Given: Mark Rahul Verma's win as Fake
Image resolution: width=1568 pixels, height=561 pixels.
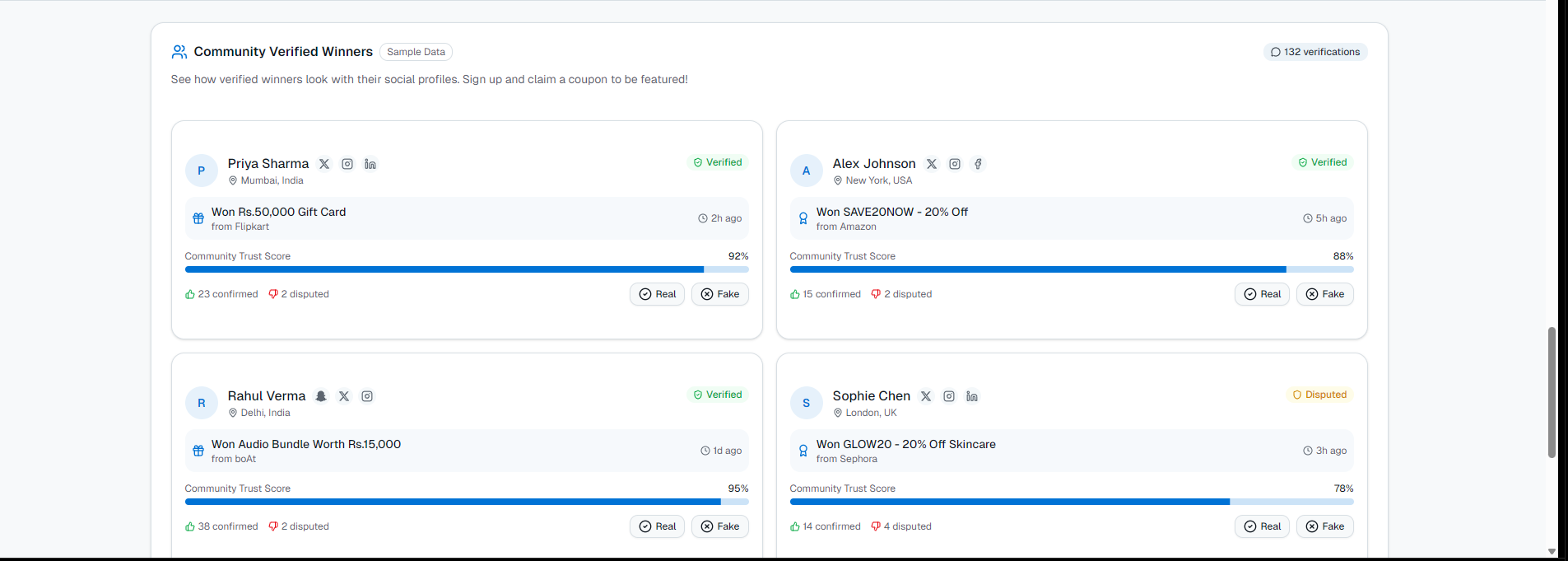Looking at the screenshot, I should tap(720, 526).
